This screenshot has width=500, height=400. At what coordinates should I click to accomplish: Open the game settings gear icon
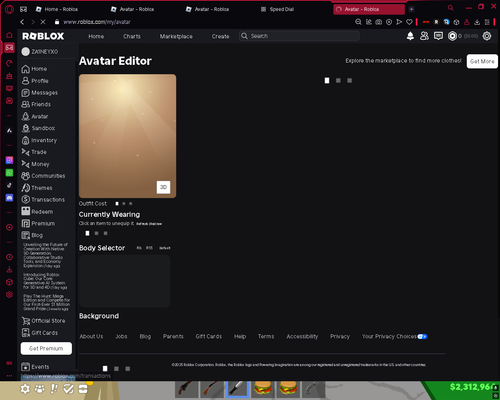pyautogui.click(x=25, y=389)
